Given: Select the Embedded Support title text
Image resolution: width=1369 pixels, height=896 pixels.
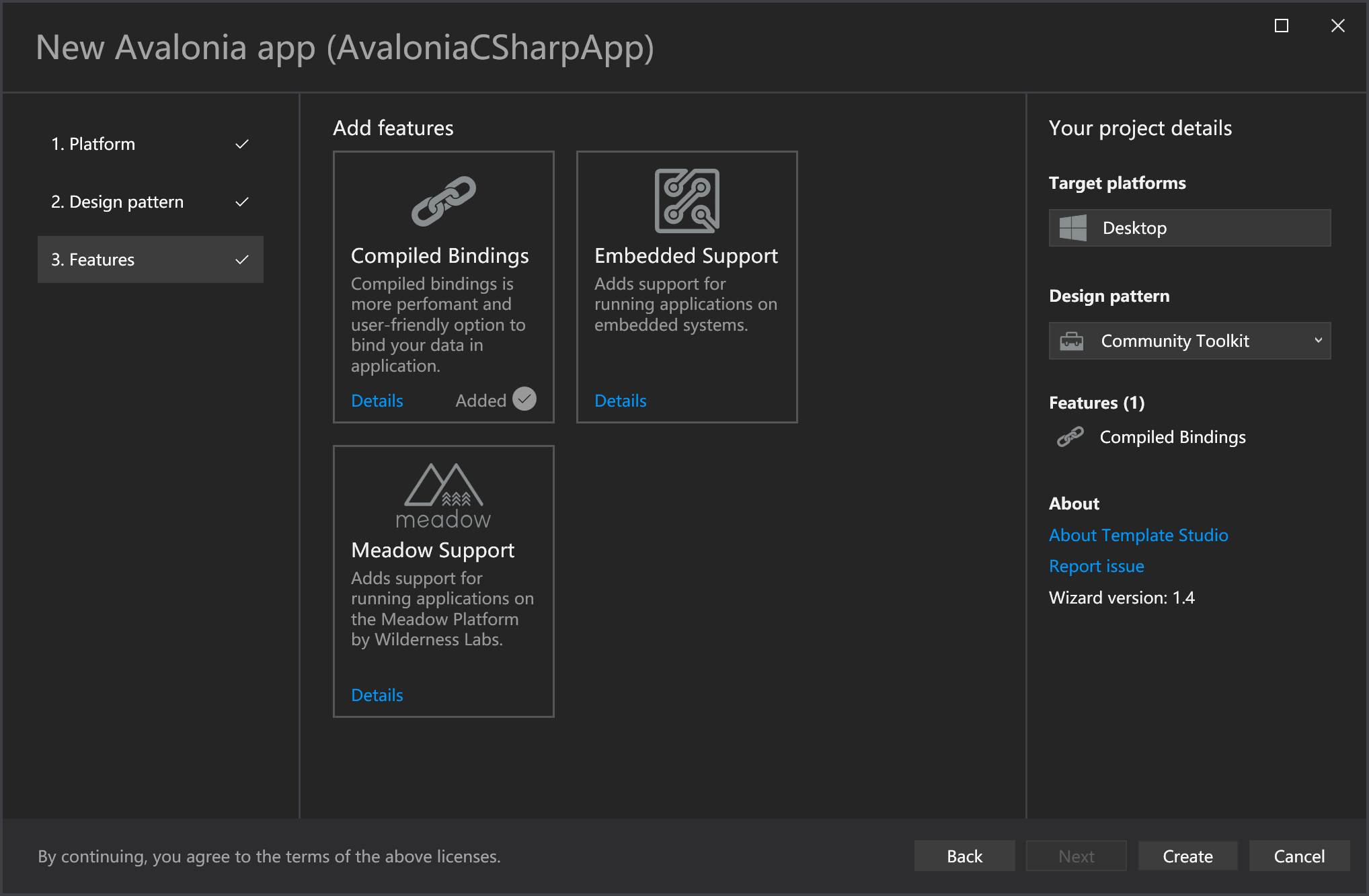Looking at the screenshot, I should 686,255.
